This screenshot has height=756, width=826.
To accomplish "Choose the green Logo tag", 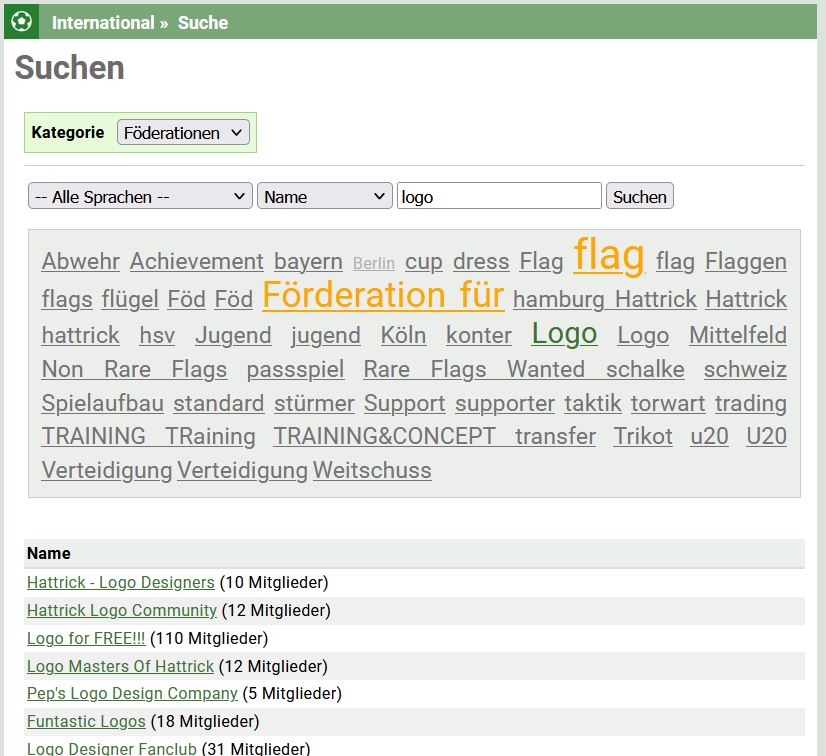I will click(x=564, y=334).
